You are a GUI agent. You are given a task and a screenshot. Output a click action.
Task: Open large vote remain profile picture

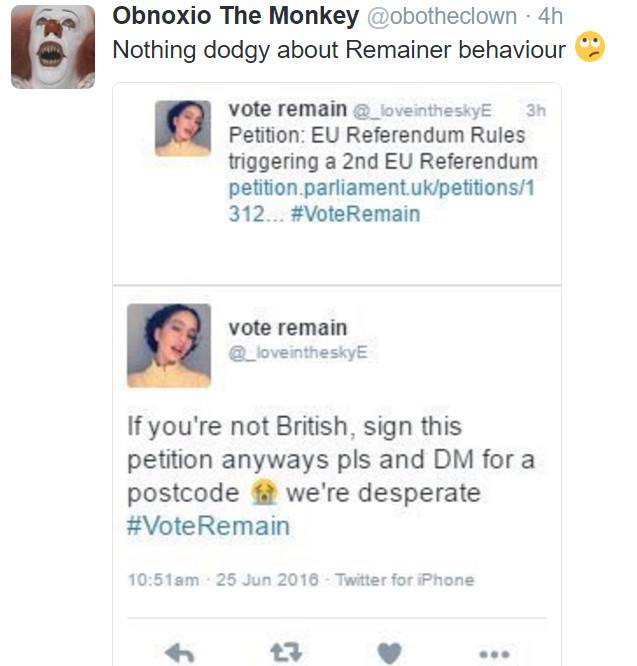169,345
